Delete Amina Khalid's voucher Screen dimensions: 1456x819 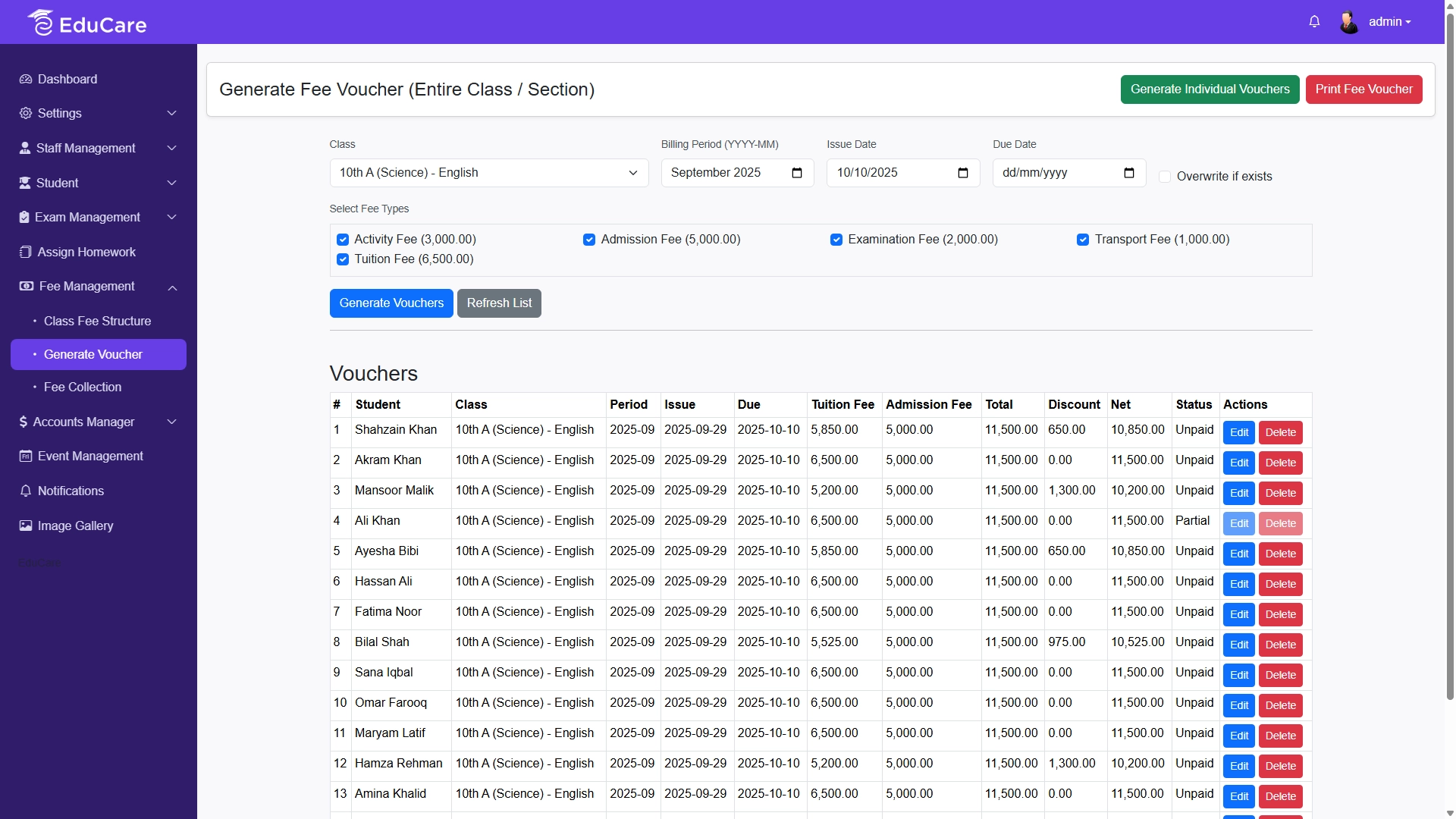pyautogui.click(x=1280, y=796)
